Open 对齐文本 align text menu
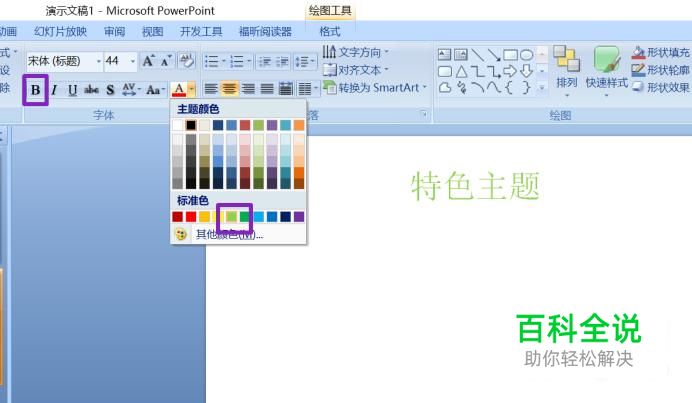This screenshot has height=403, width=692. pos(356,70)
